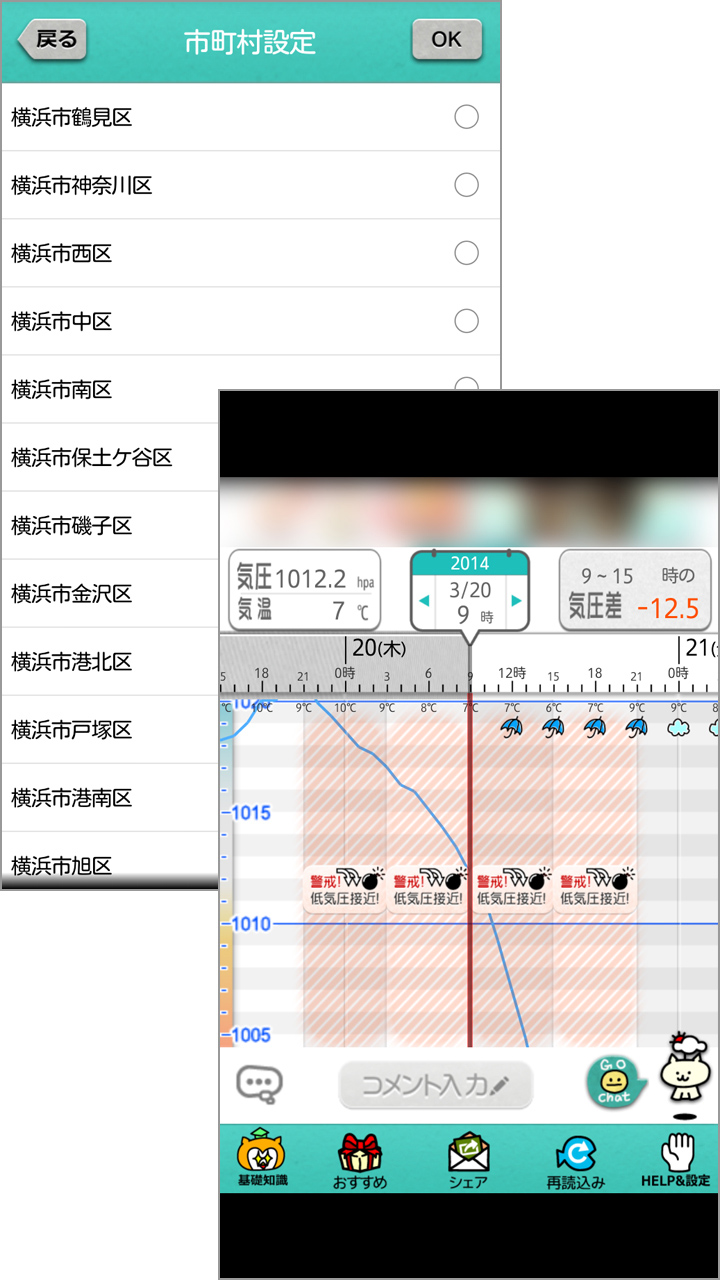Select 横浜市鶴見区 radio button
This screenshot has height=1280, width=720.
coord(466,117)
